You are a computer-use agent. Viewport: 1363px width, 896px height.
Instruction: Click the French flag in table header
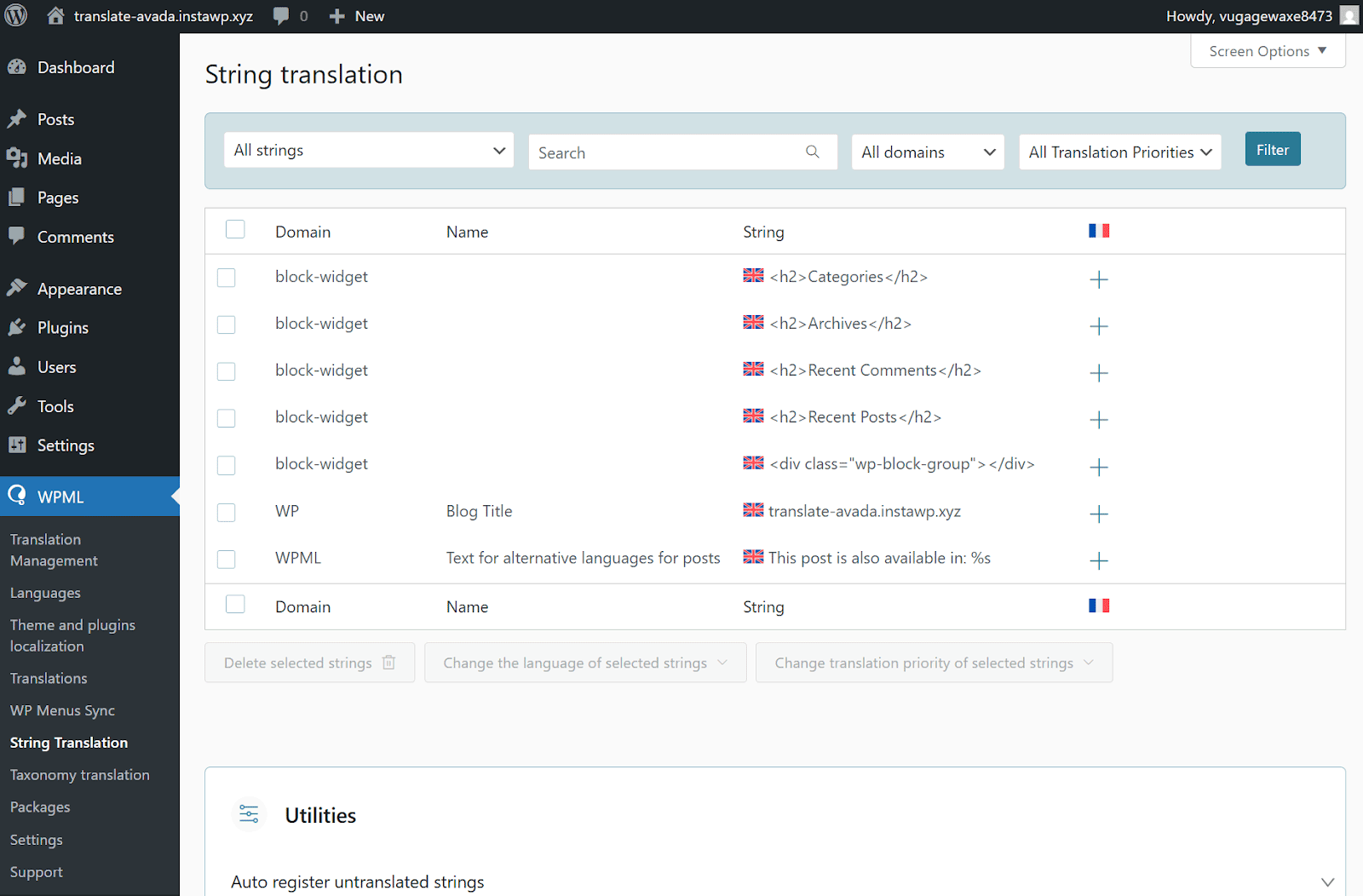pyautogui.click(x=1099, y=231)
